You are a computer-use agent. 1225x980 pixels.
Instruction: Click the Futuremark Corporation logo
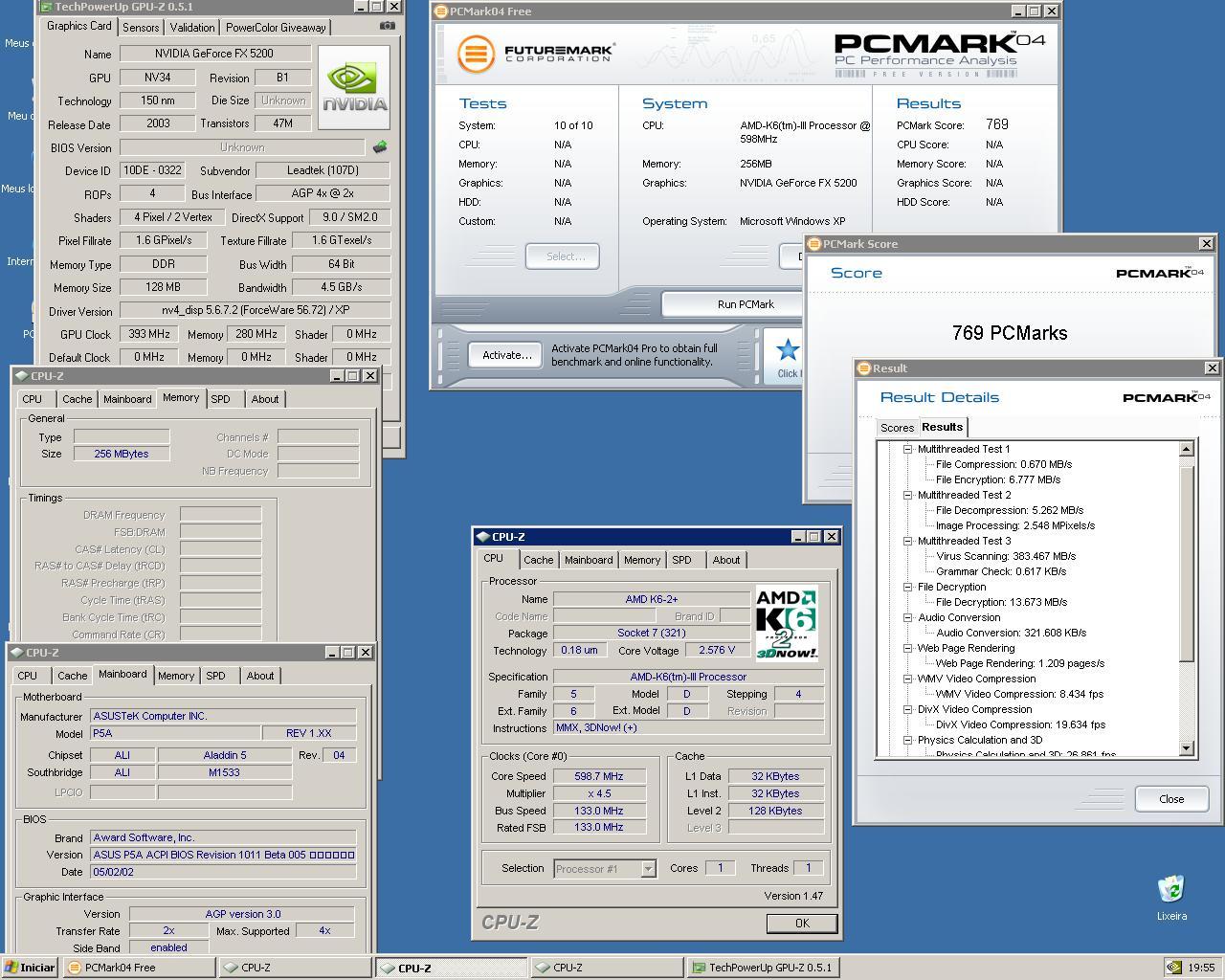535,53
